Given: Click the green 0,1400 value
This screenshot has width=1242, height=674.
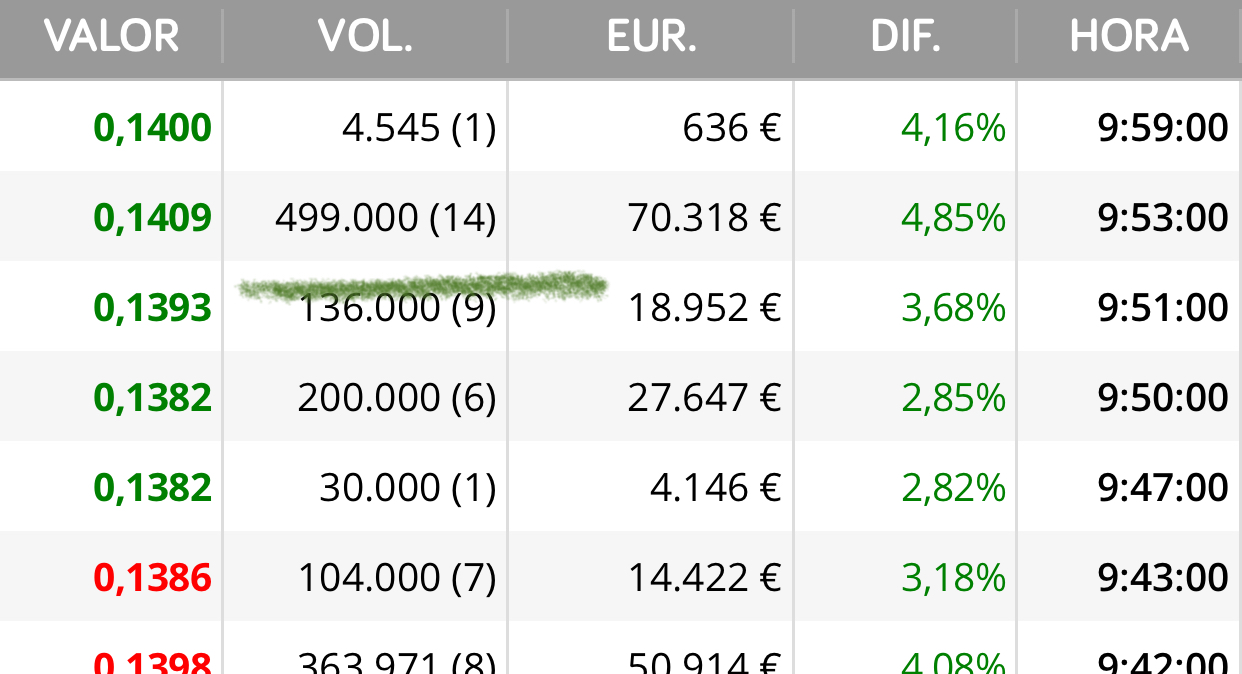Looking at the screenshot, I should [x=153, y=128].
